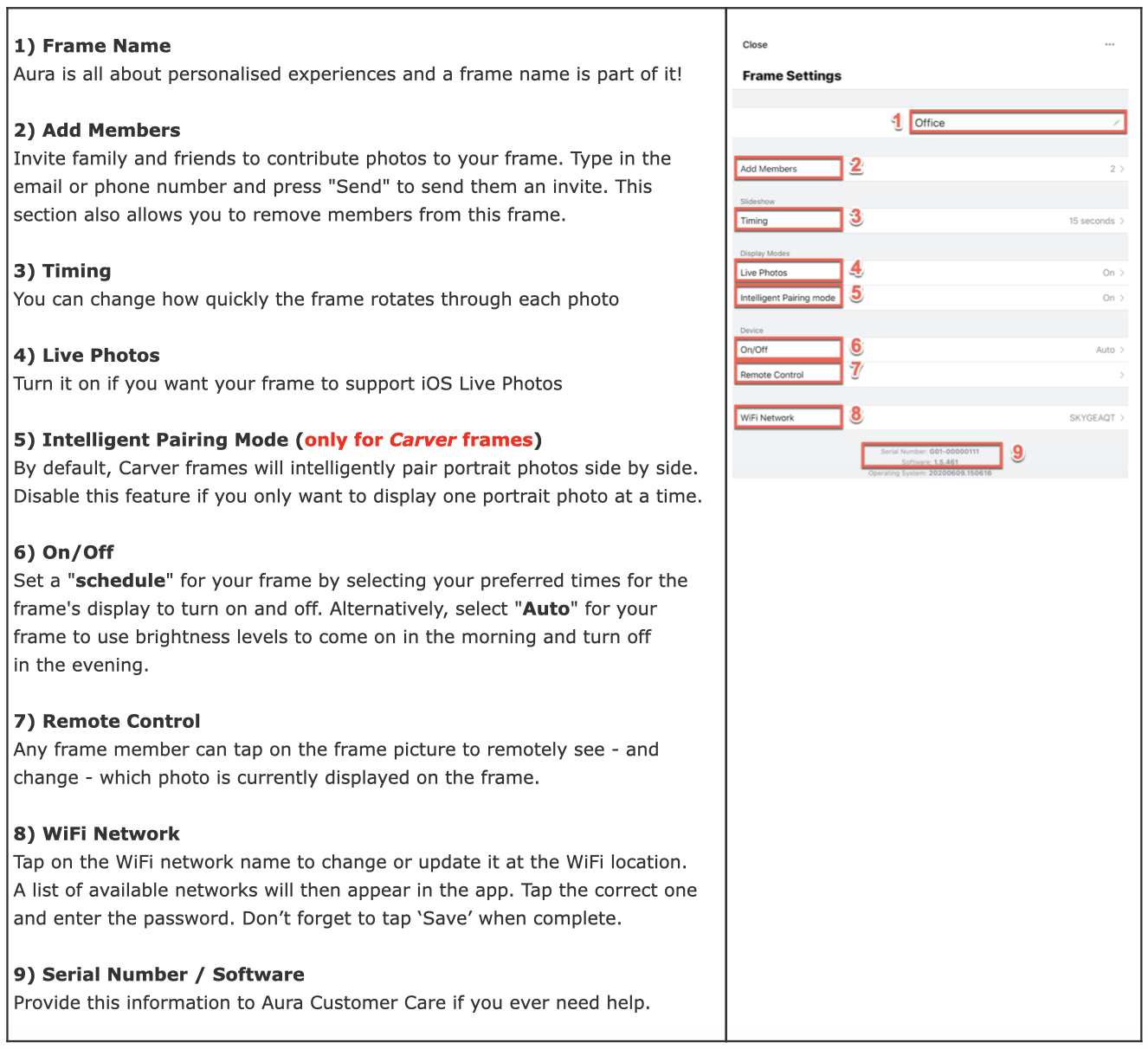The image size is (1148, 1049).
Task: Click the Operating System version text
Action: click(930, 473)
